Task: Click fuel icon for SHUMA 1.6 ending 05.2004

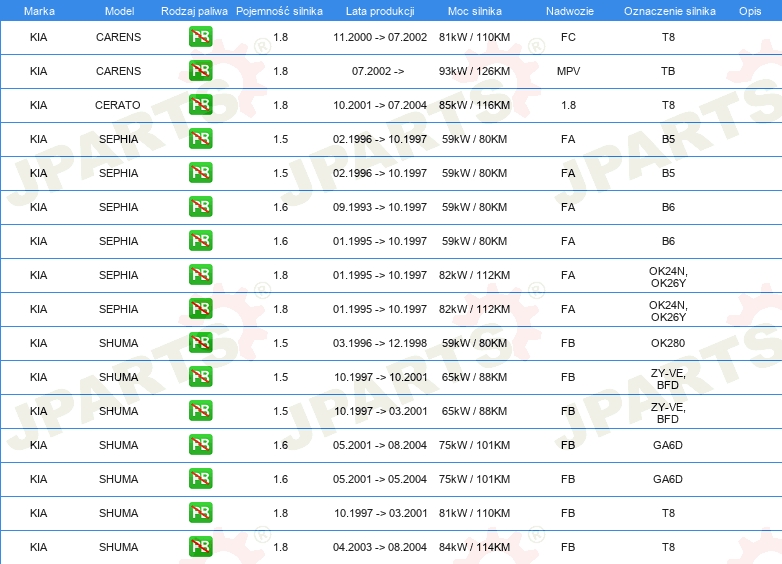Action: coord(200,479)
